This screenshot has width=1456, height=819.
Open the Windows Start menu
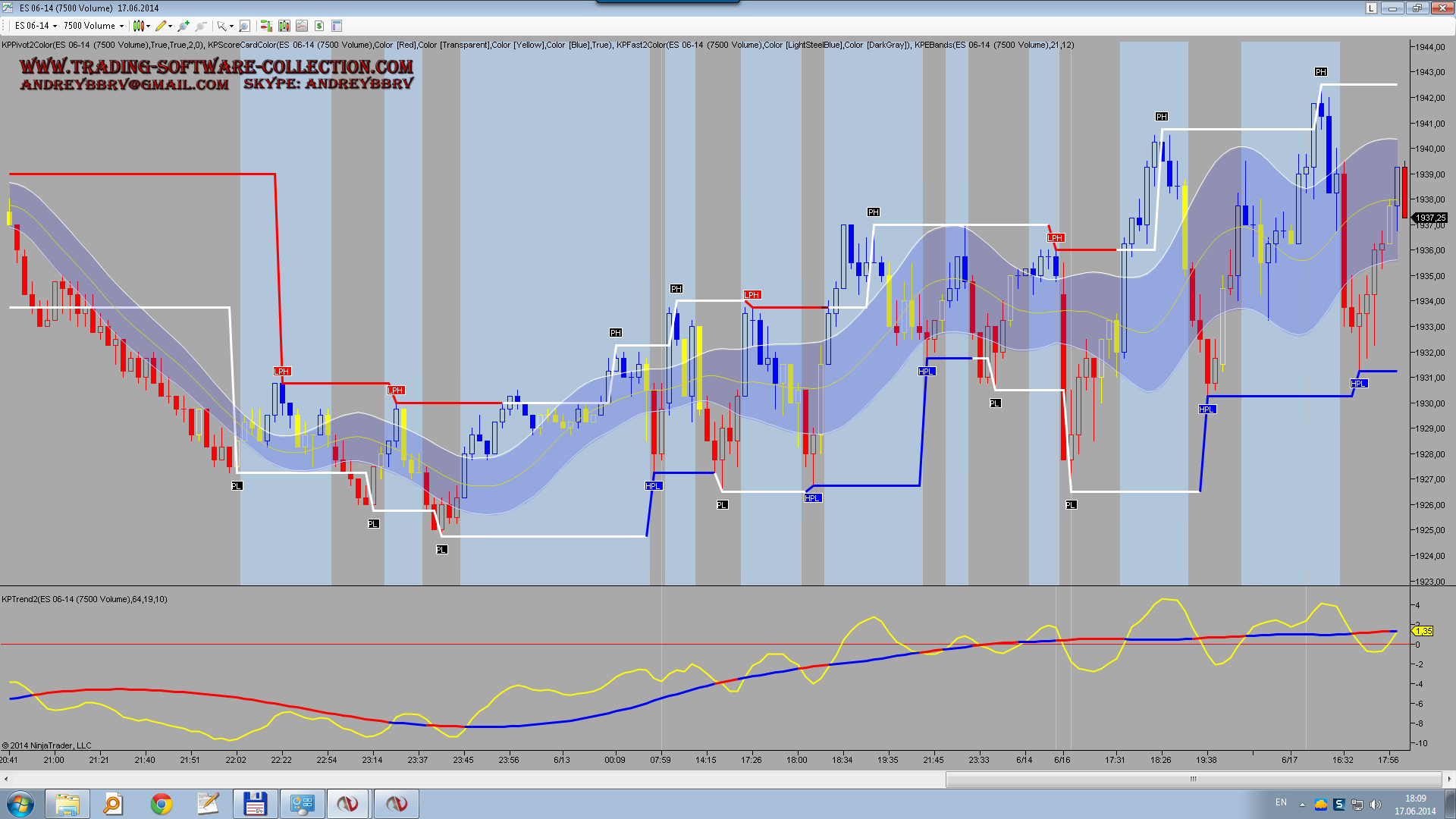pos(20,804)
